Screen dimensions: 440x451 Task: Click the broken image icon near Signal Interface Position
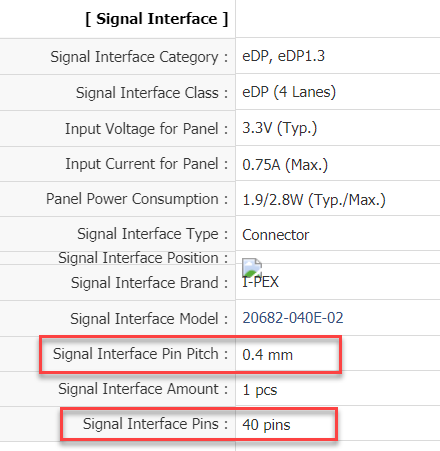(x=252, y=267)
